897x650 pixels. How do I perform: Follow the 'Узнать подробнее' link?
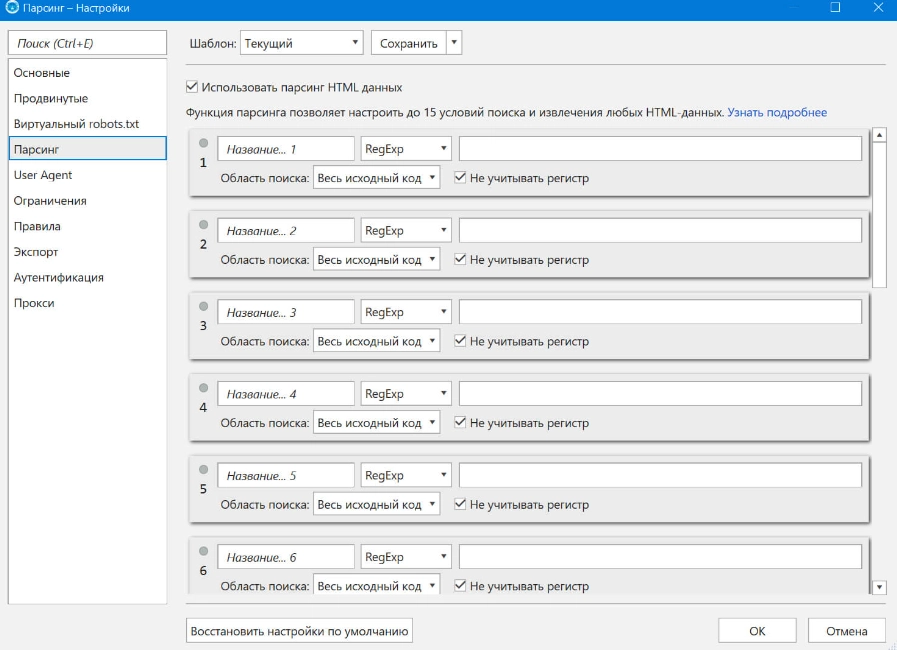777,113
